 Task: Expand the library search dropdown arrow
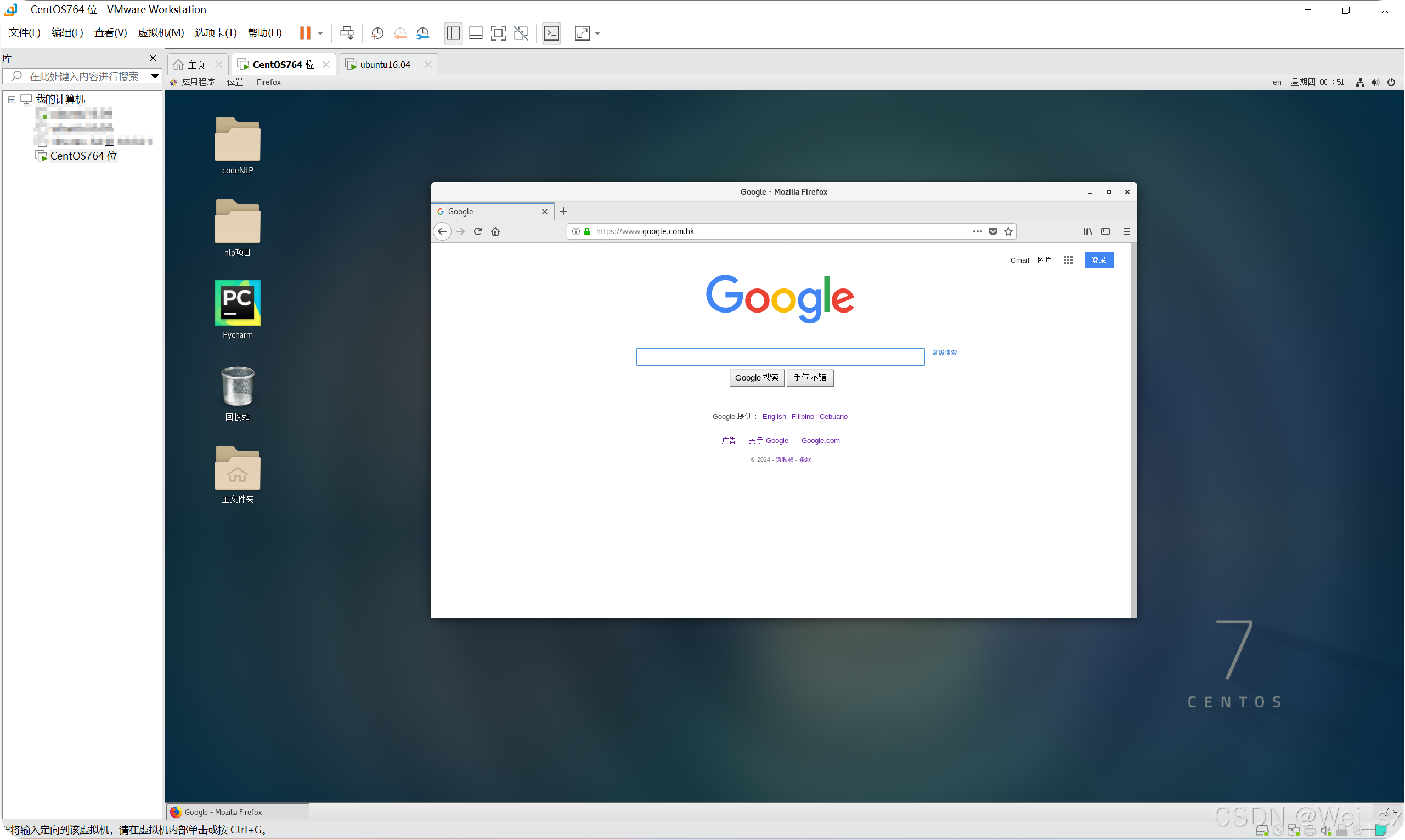point(155,76)
